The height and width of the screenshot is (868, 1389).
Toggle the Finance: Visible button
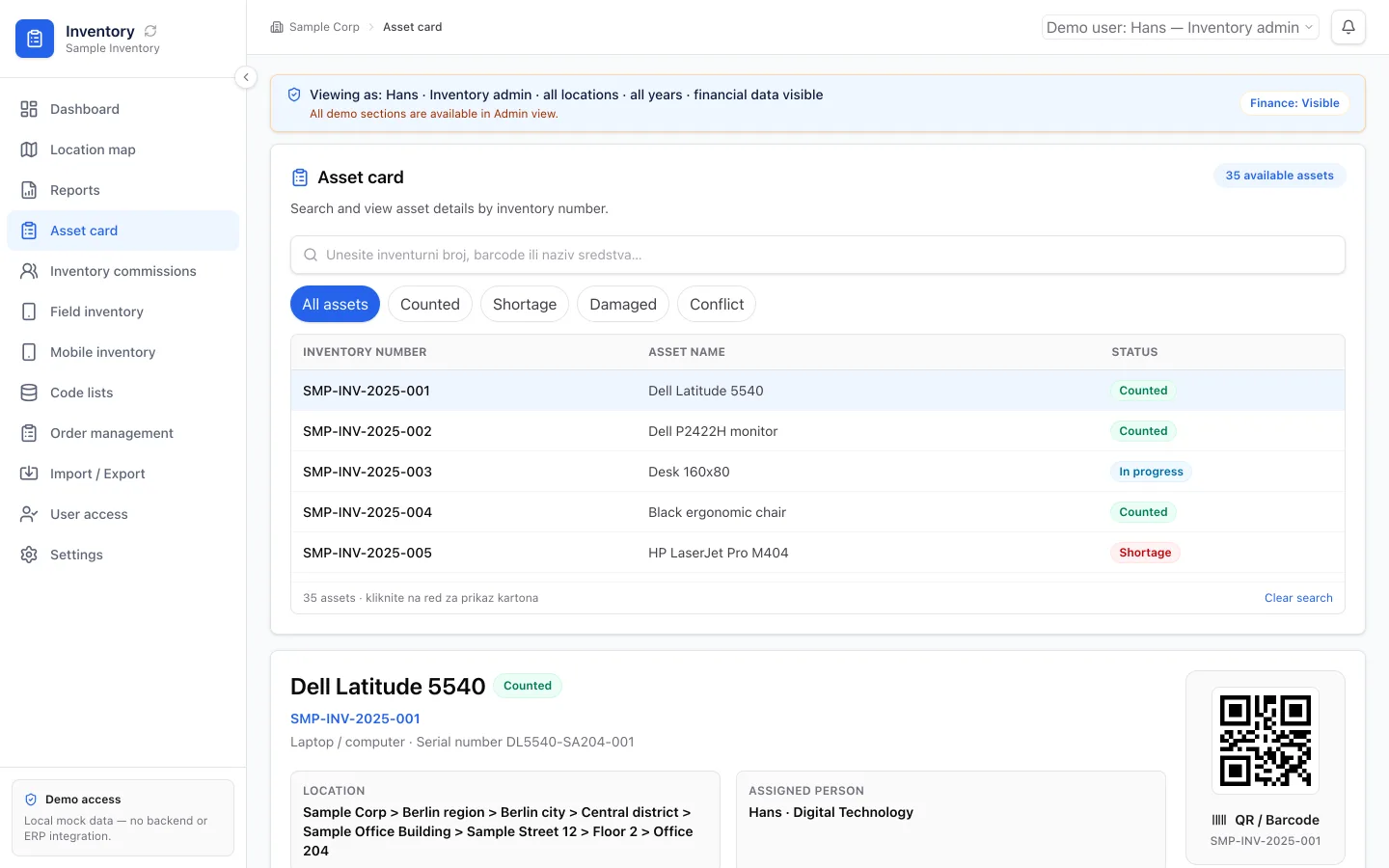pos(1294,103)
